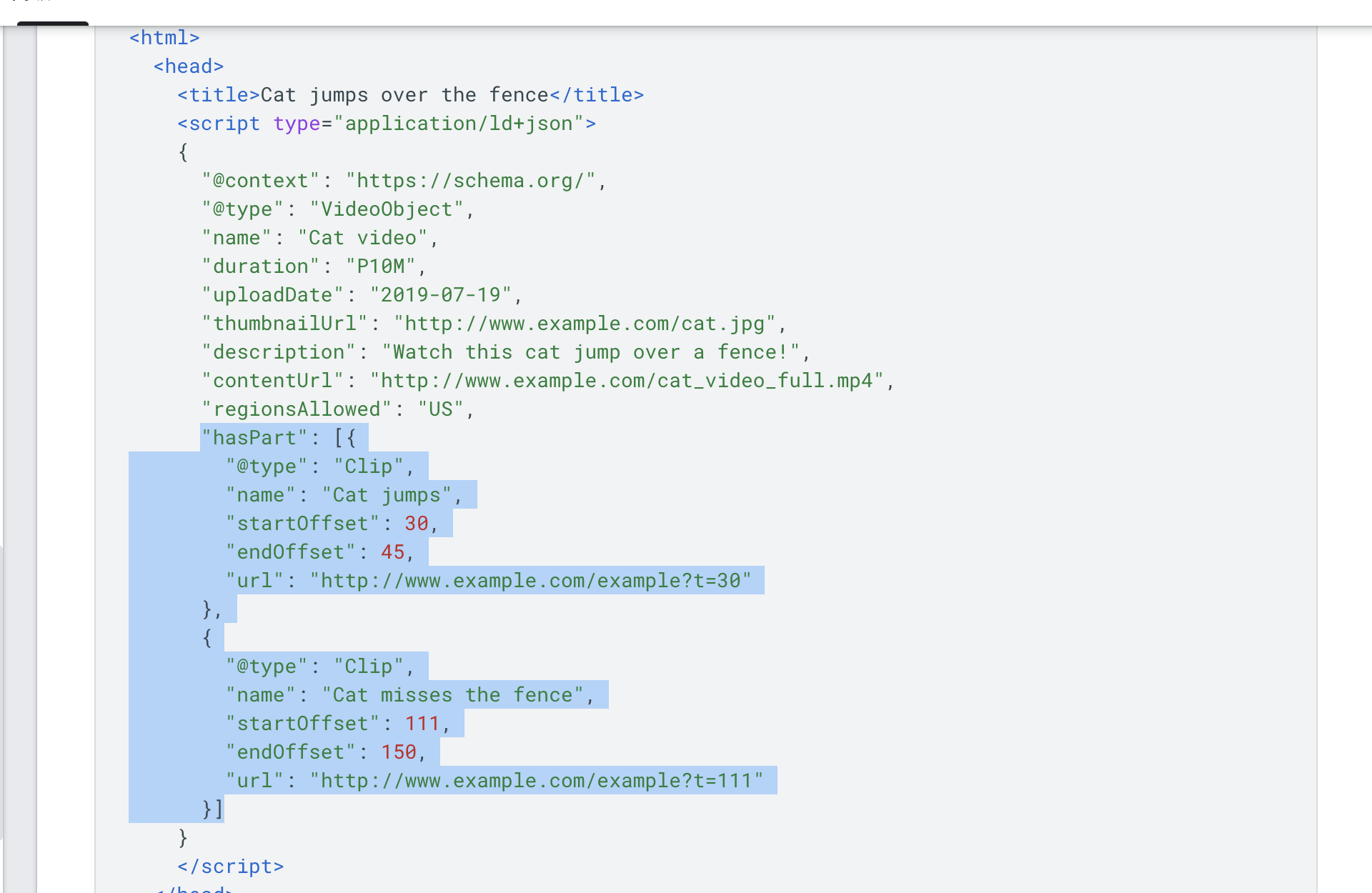This screenshot has height=893, width=1372.
Task: Click the 'Cat video' name value
Action: click(x=363, y=238)
